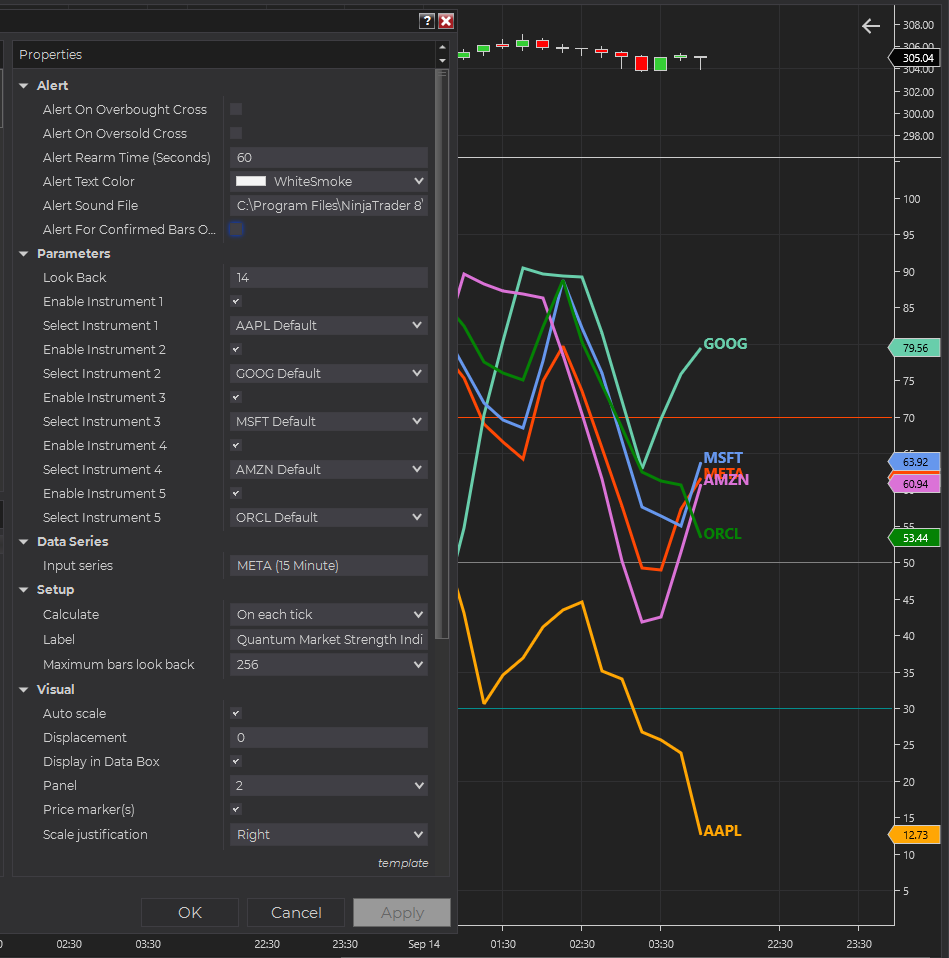Toggle Alert For Confirmed Bars checkbox
The height and width of the screenshot is (958, 949).
tap(236, 229)
